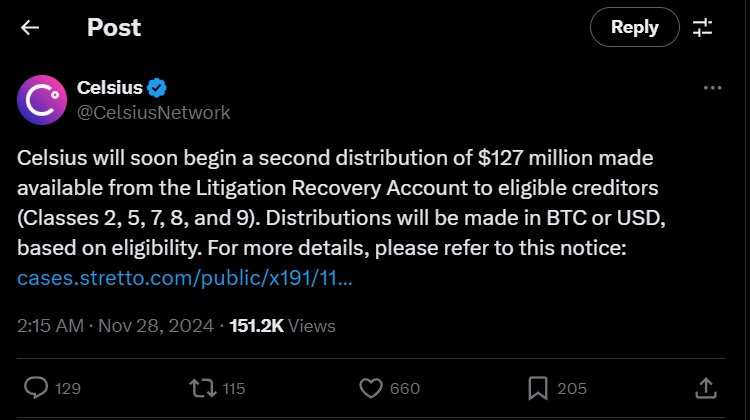The image size is (750, 420).
Task: Like the post with the heart icon
Action: [x=371, y=387]
